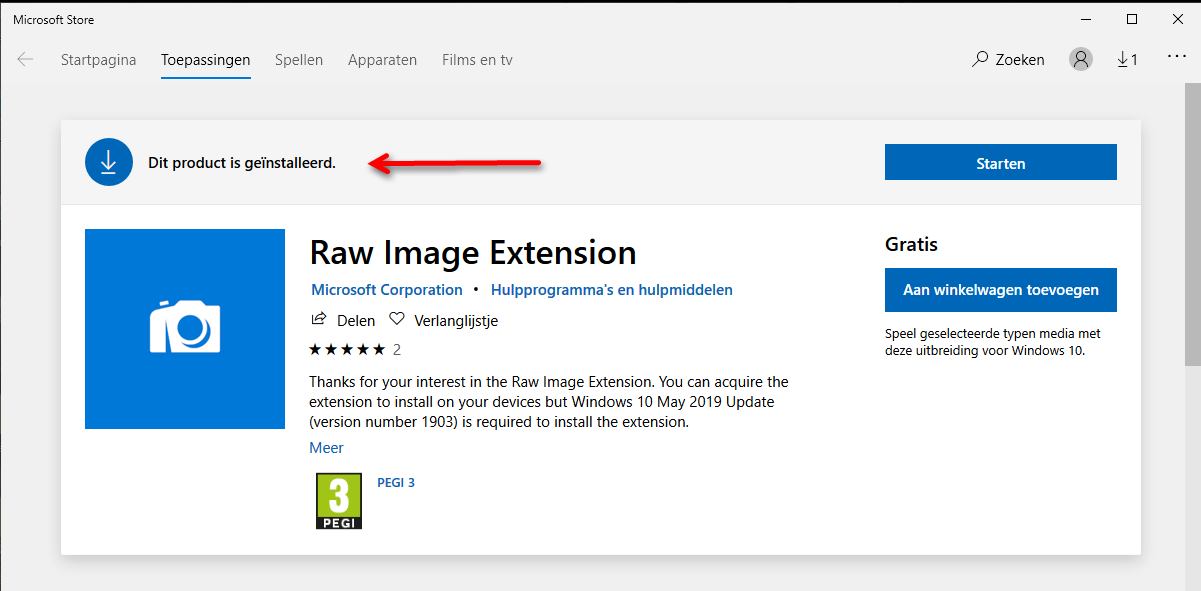Click the PEGI 3 rating badge
Image resolution: width=1201 pixels, height=591 pixels.
(x=339, y=501)
